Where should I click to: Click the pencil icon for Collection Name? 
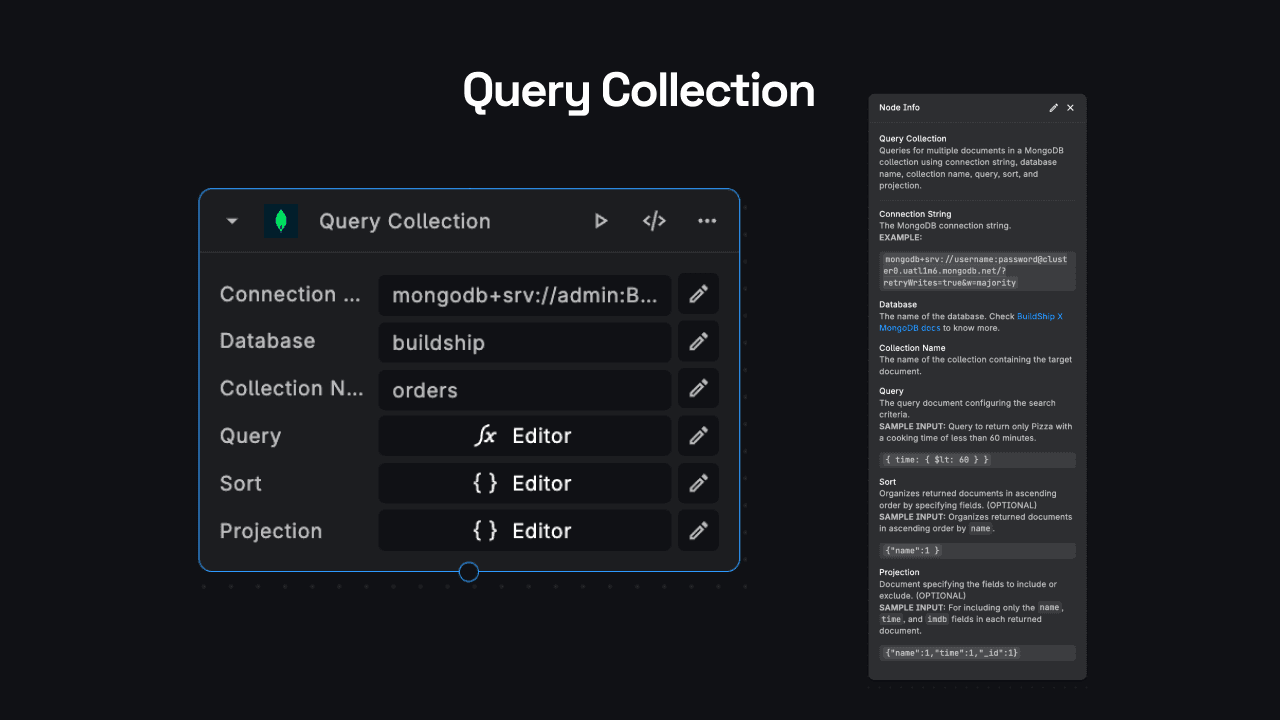click(x=698, y=389)
